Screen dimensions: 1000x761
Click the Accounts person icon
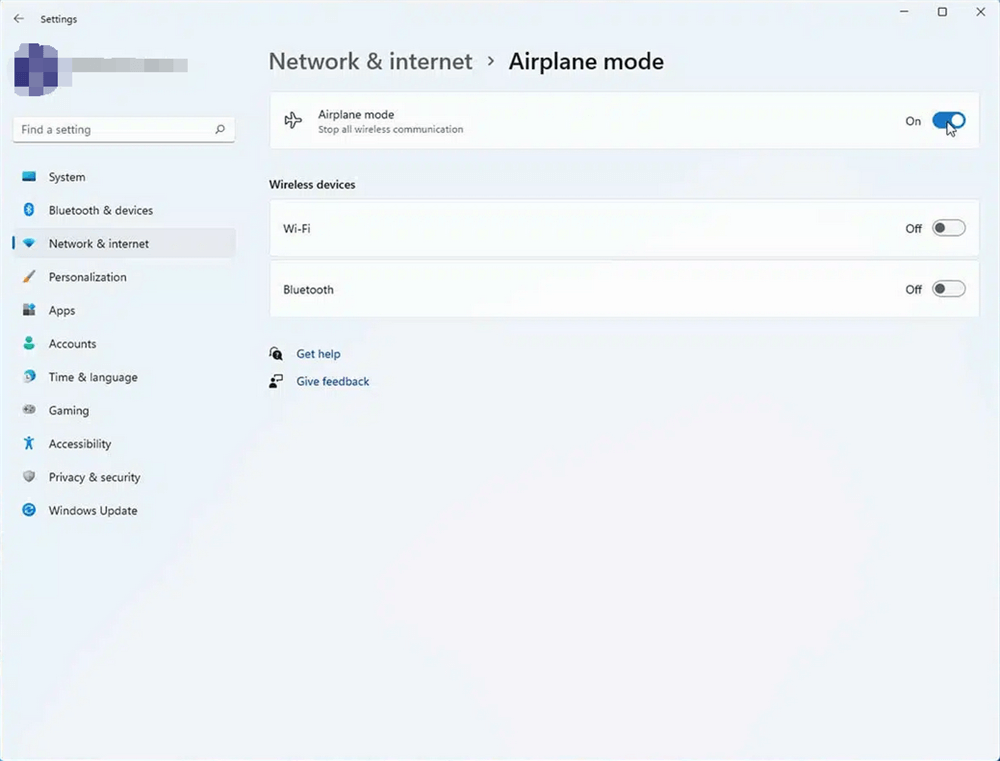click(x=29, y=344)
